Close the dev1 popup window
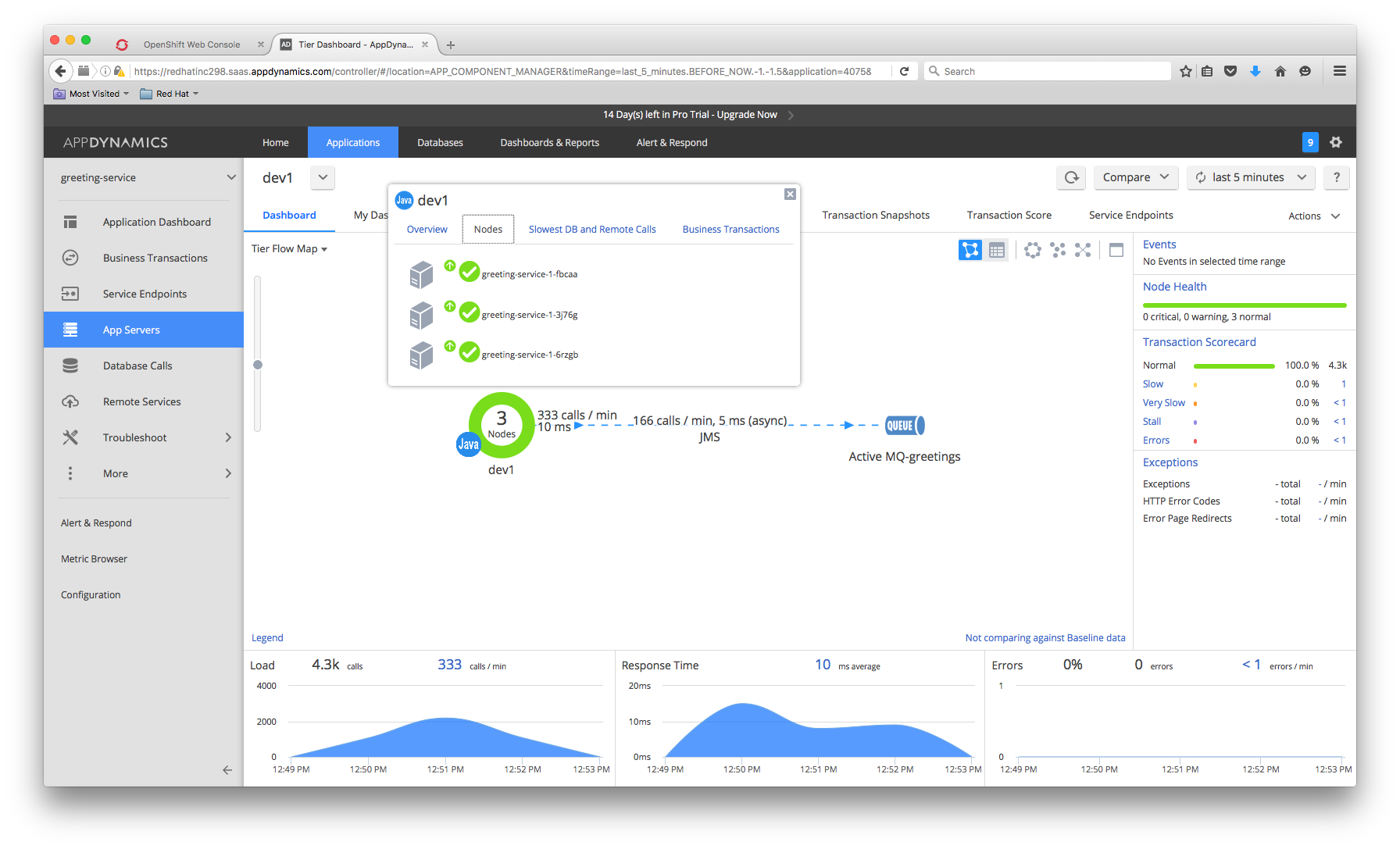This screenshot has width=1400, height=849. [x=790, y=194]
